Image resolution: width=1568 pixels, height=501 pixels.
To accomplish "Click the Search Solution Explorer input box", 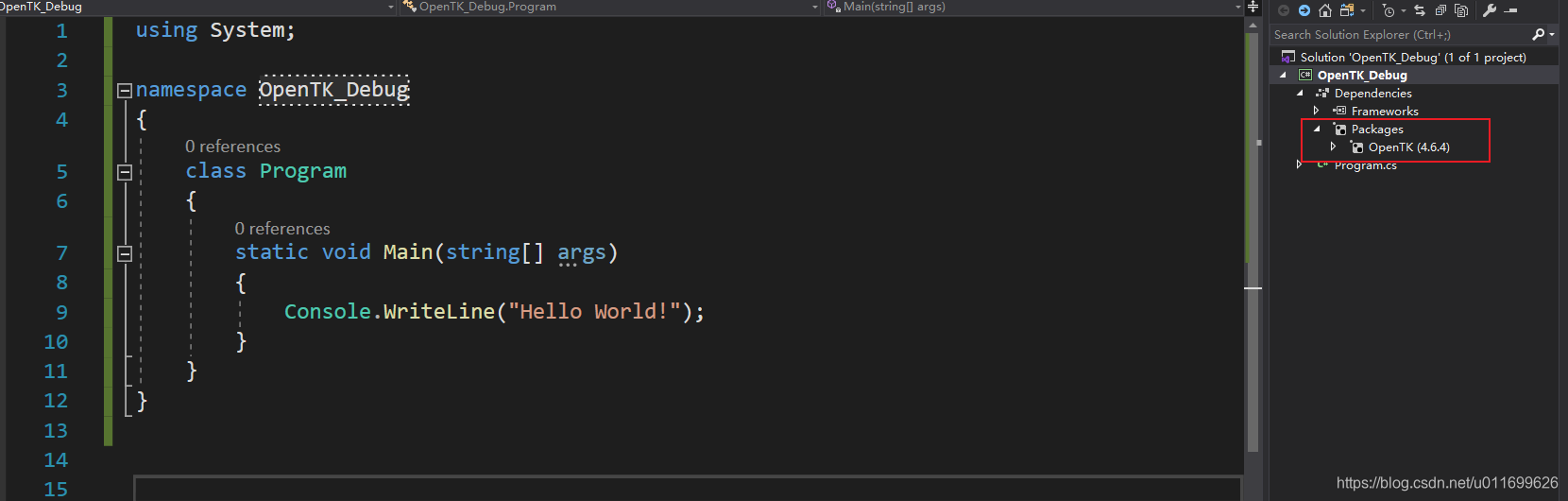I will click(x=1398, y=34).
